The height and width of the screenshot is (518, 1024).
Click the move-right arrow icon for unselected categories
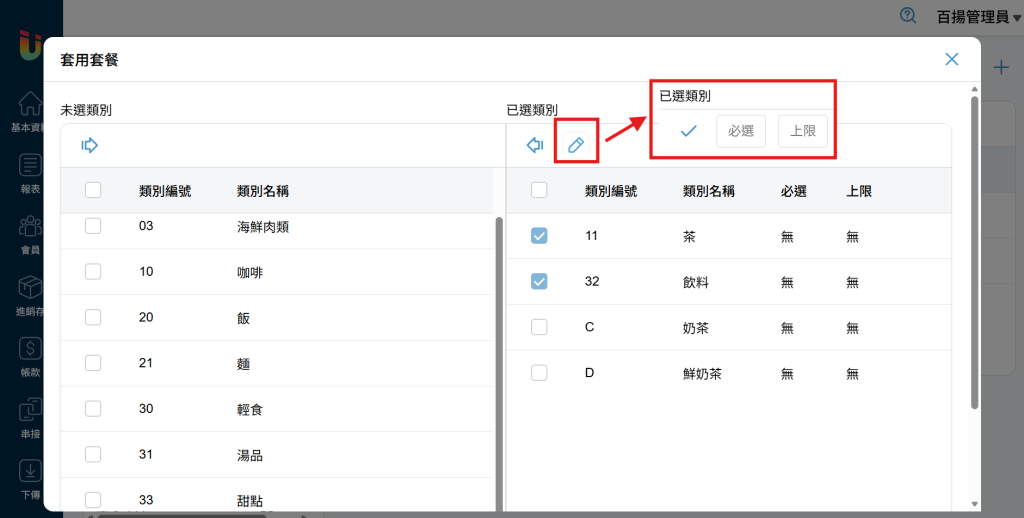click(89, 146)
